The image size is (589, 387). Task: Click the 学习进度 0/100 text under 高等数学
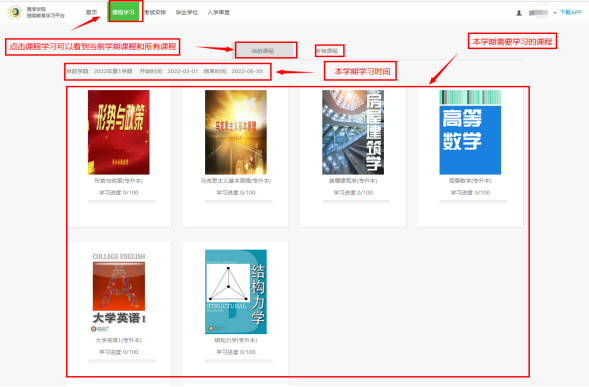click(470, 192)
